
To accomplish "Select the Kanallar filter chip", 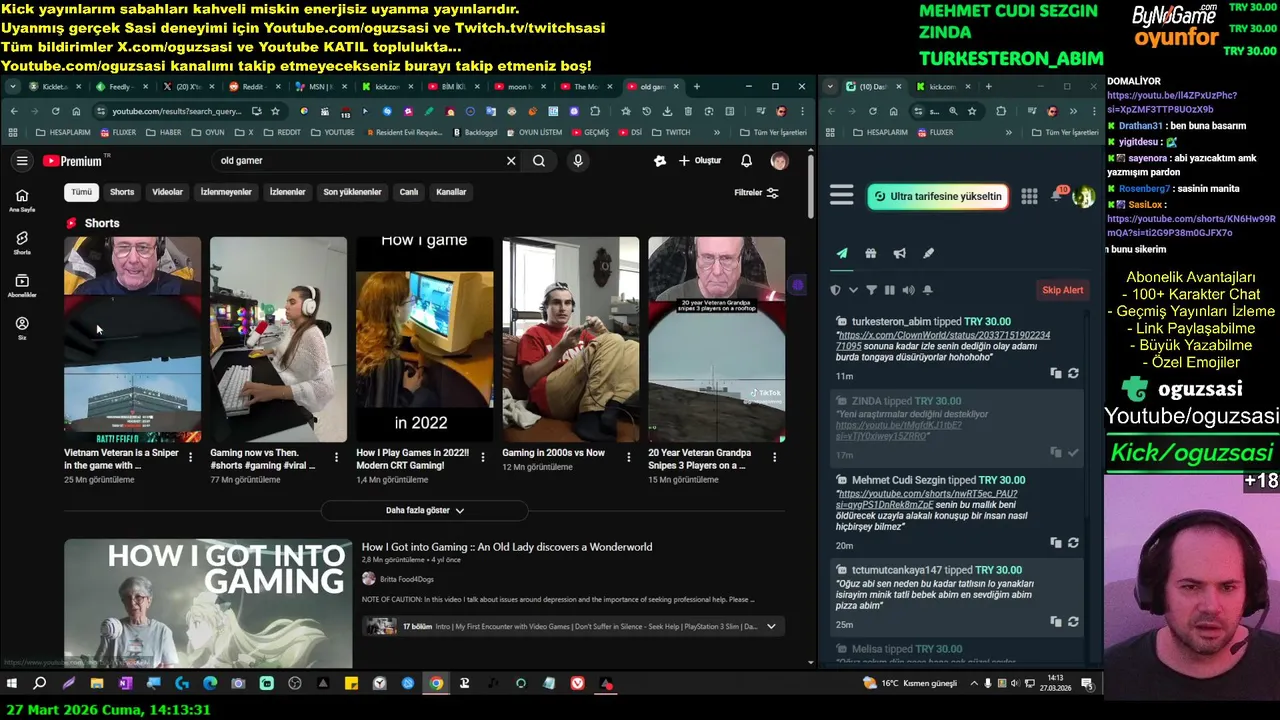I will click(x=451, y=192).
